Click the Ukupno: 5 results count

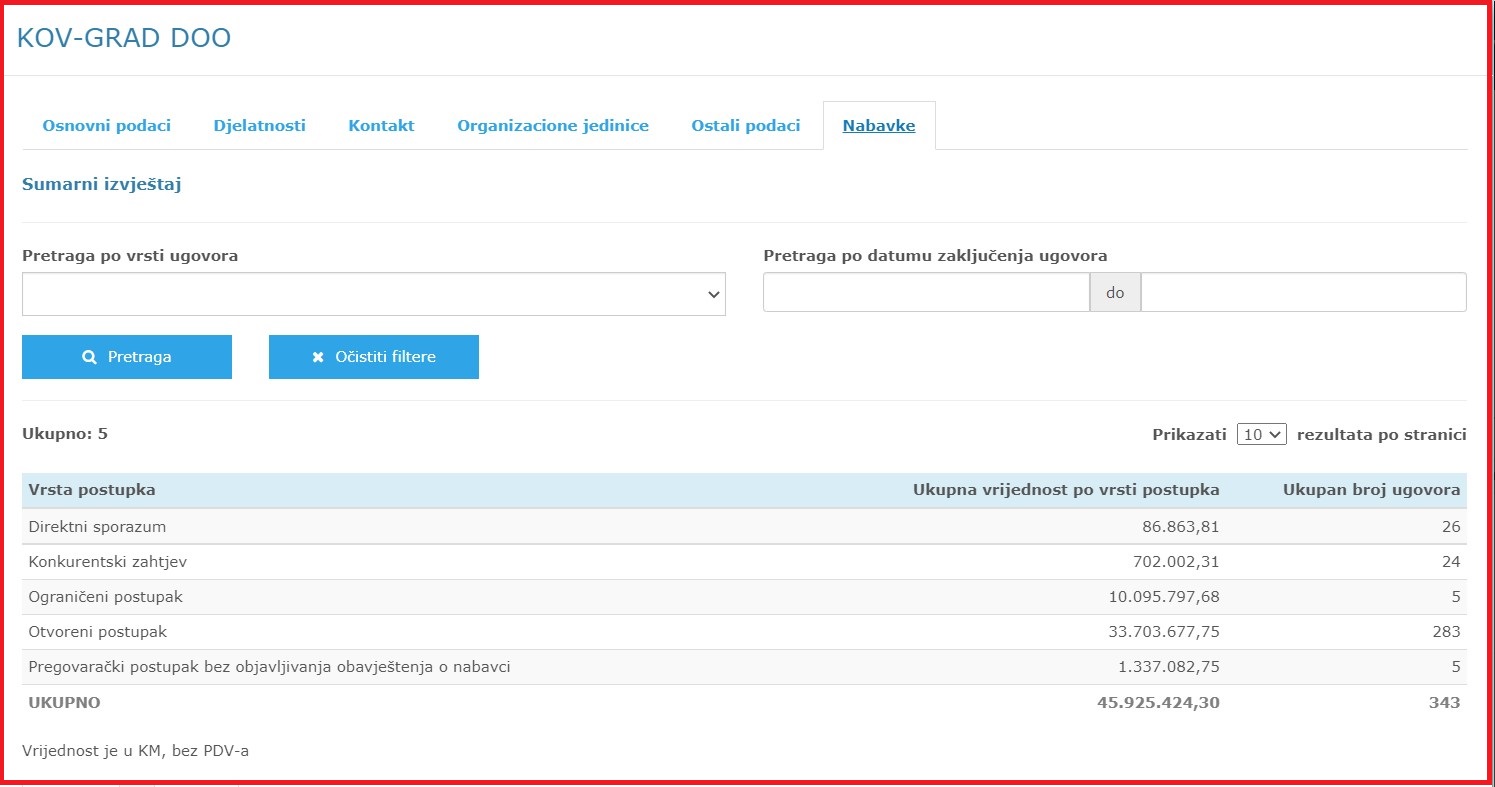(x=65, y=435)
